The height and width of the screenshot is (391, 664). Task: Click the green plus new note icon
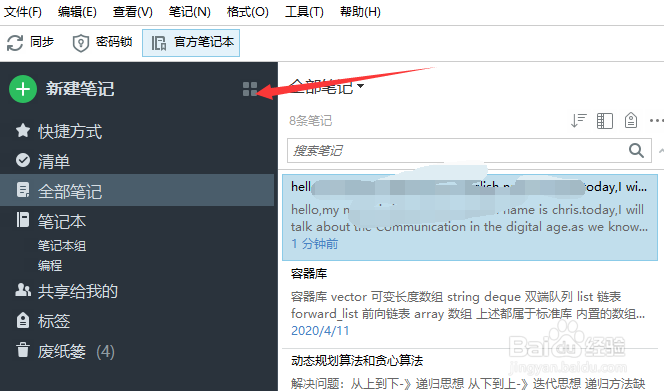(x=23, y=89)
